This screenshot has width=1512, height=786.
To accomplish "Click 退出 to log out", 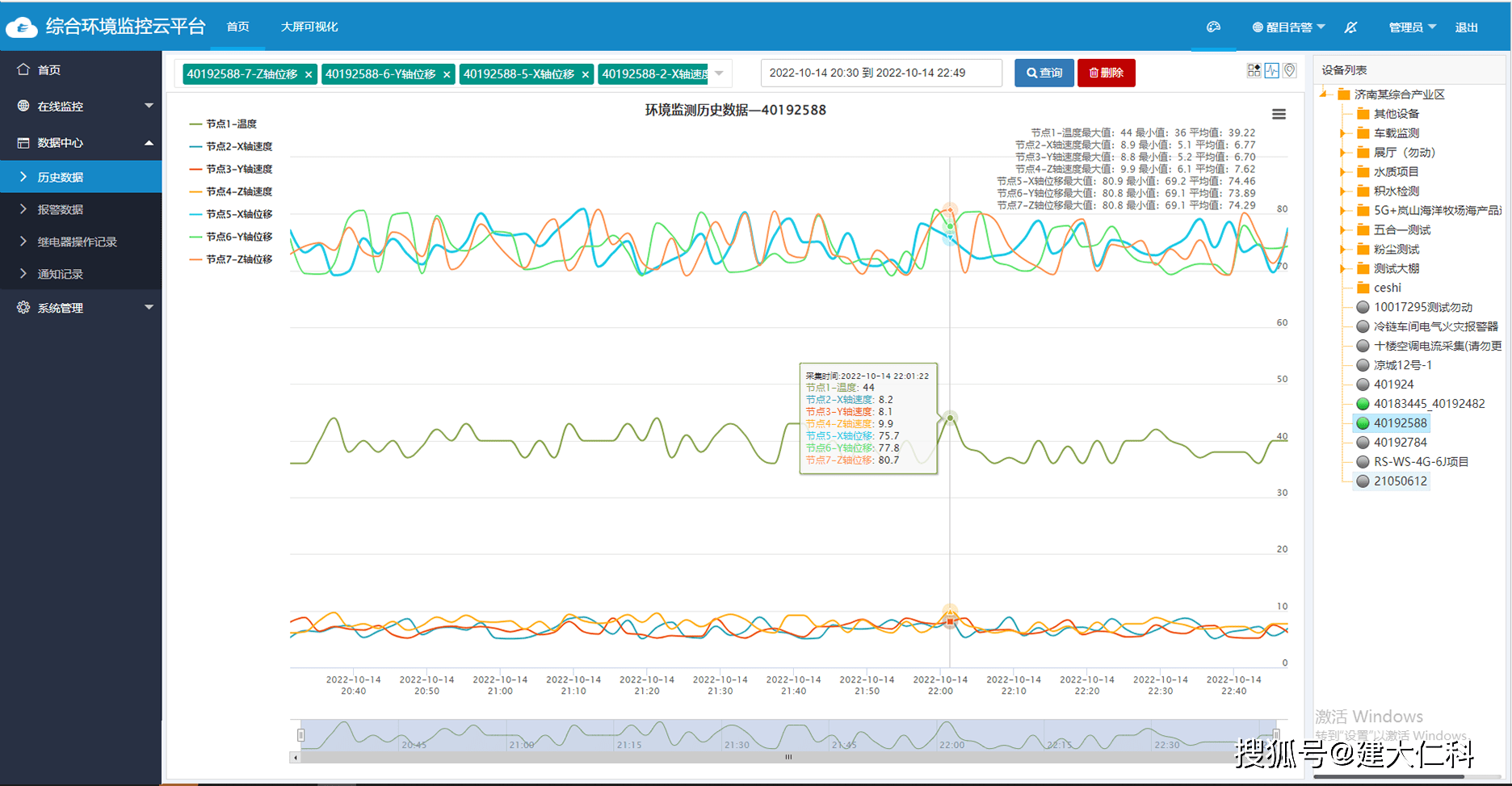I will [1466, 27].
